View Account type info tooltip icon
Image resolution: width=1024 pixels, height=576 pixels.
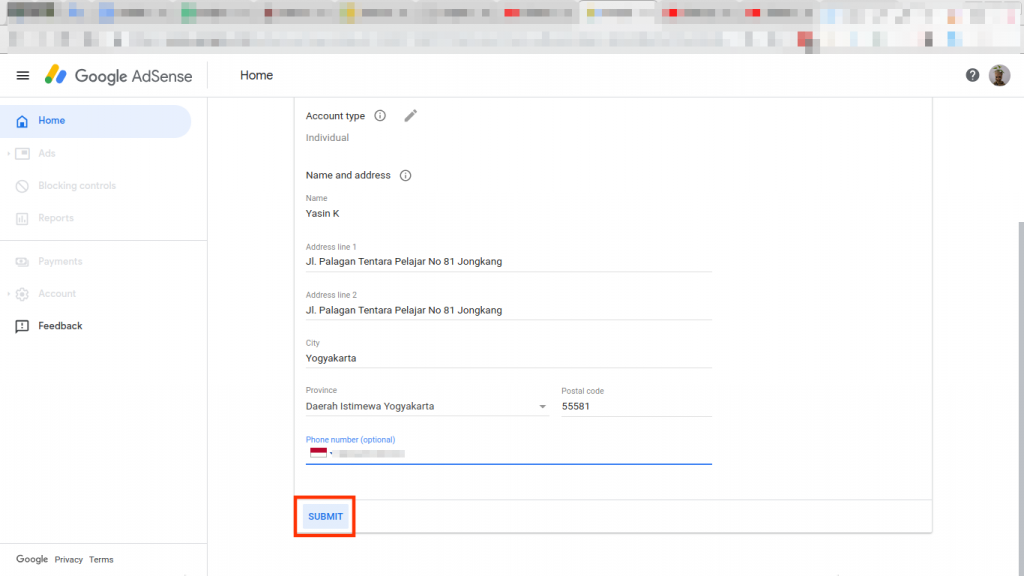pos(380,115)
